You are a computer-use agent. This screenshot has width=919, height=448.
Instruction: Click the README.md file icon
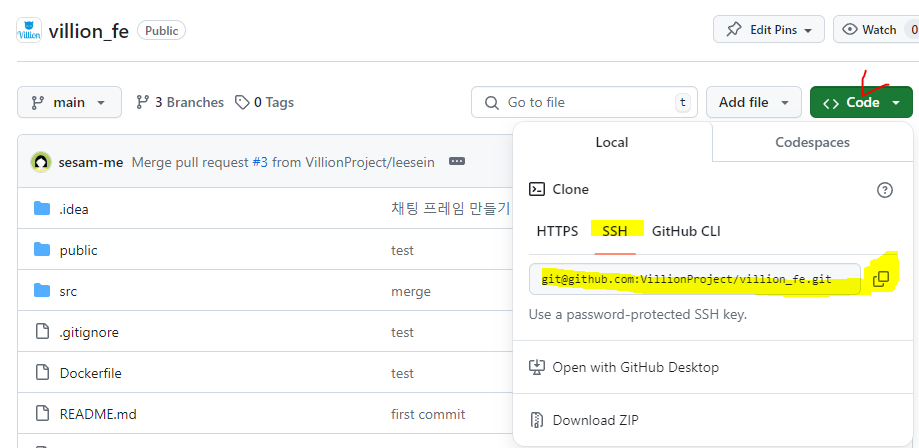[42, 413]
